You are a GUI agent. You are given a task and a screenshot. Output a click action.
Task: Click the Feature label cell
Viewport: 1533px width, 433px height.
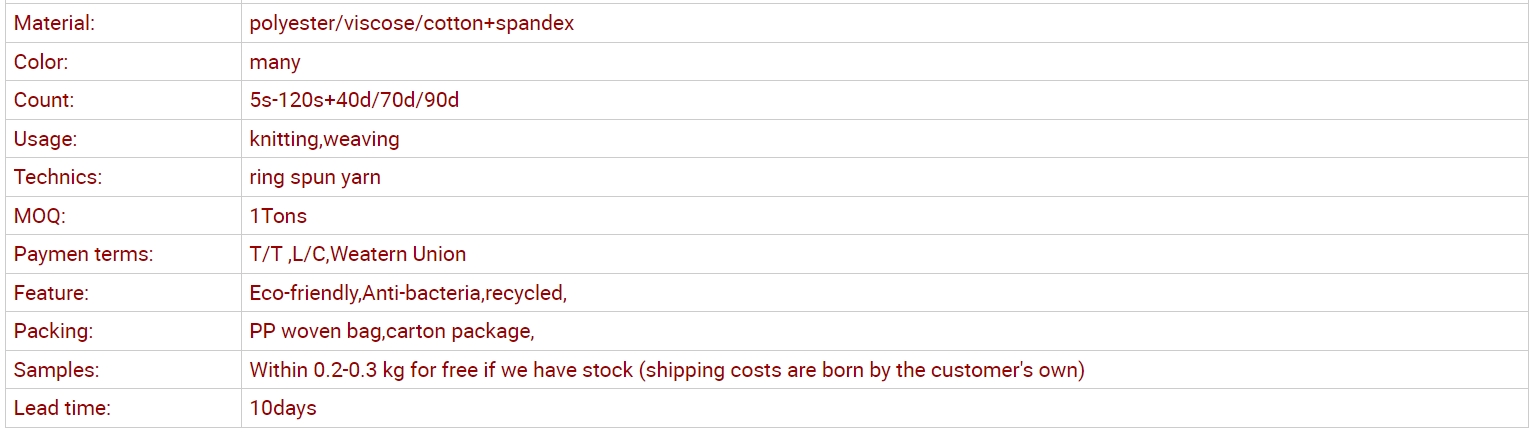tap(123, 293)
